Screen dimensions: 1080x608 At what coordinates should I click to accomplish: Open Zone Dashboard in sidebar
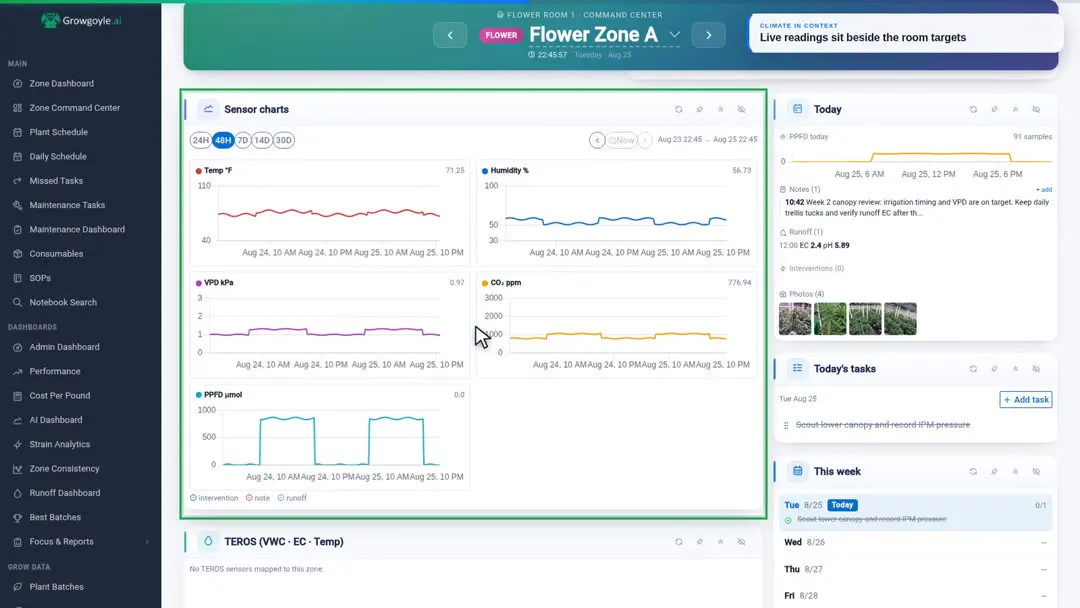(x=61, y=83)
